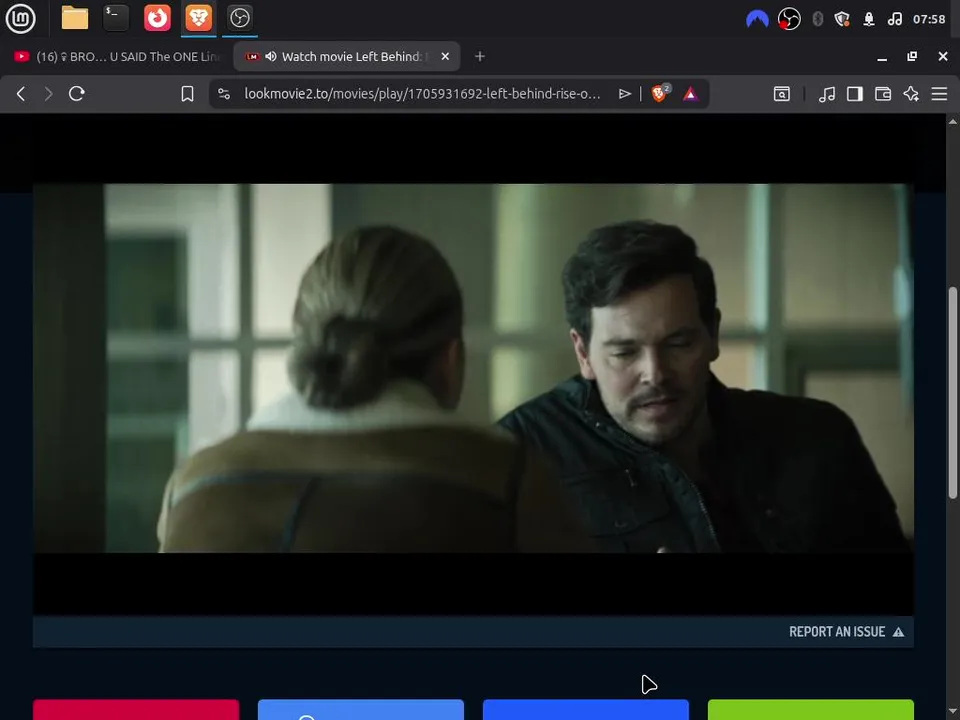Viewport: 960px width, 720px height.
Task: Open the Bluetooth tray indicator
Action: pos(817,19)
